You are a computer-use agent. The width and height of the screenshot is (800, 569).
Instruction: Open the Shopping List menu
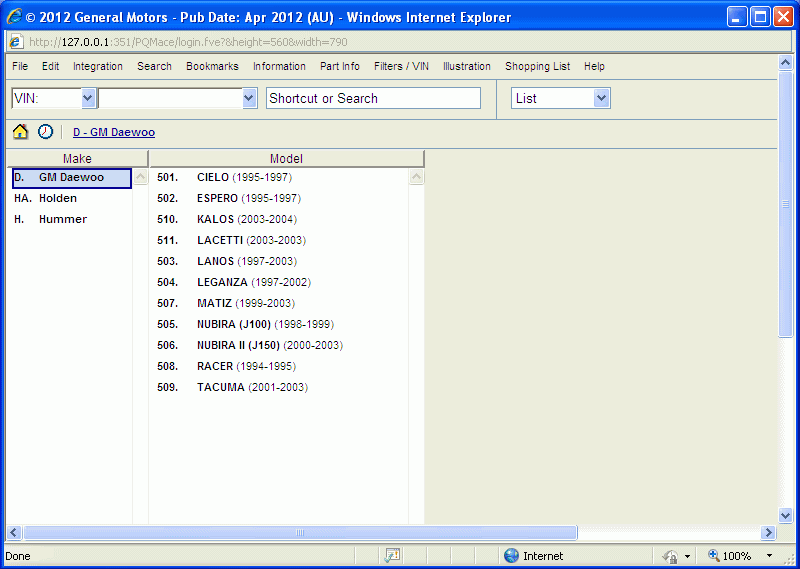pyautogui.click(x=537, y=66)
